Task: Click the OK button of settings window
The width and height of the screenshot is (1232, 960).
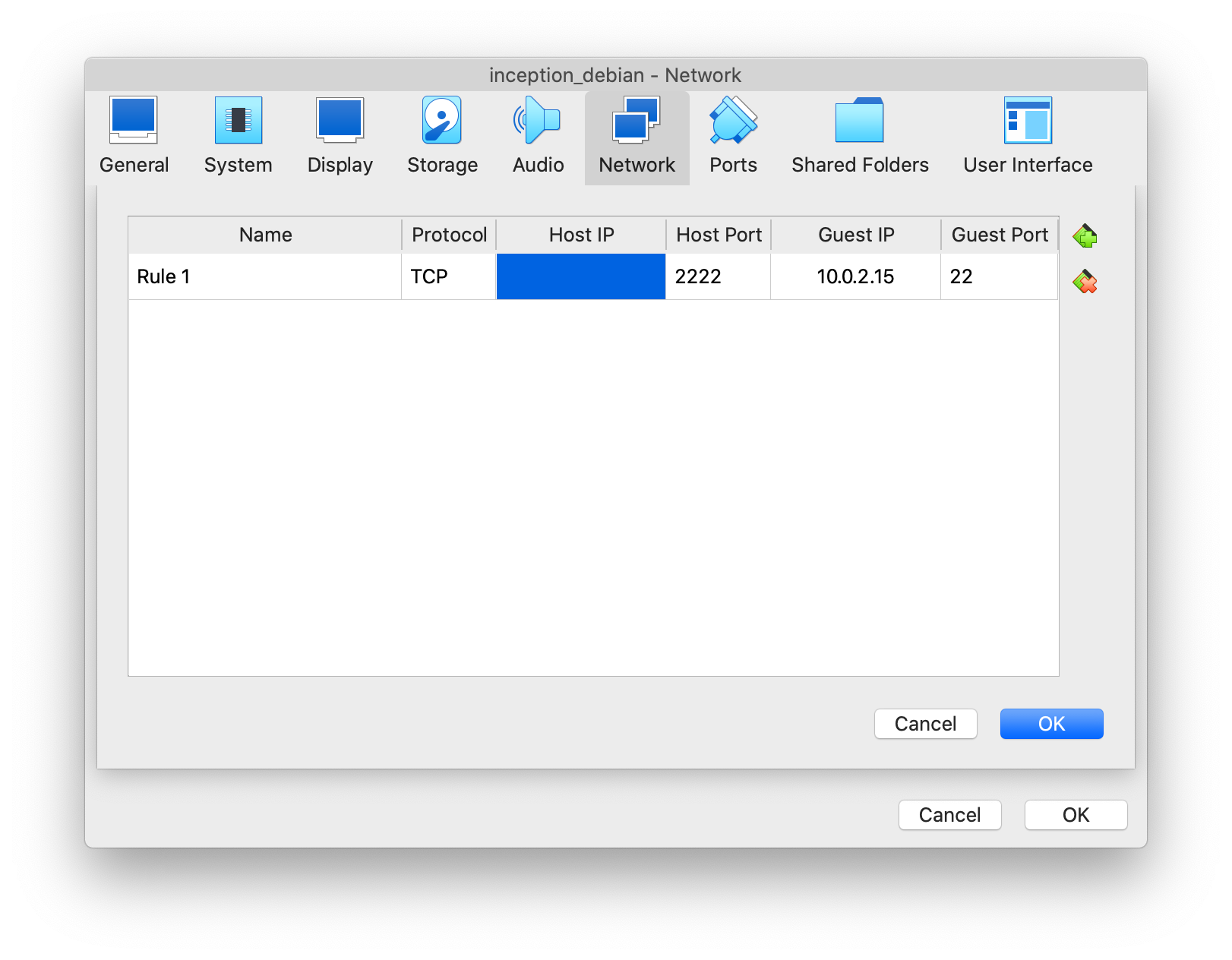Action: pyautogui.click(x=1076, y=815)
